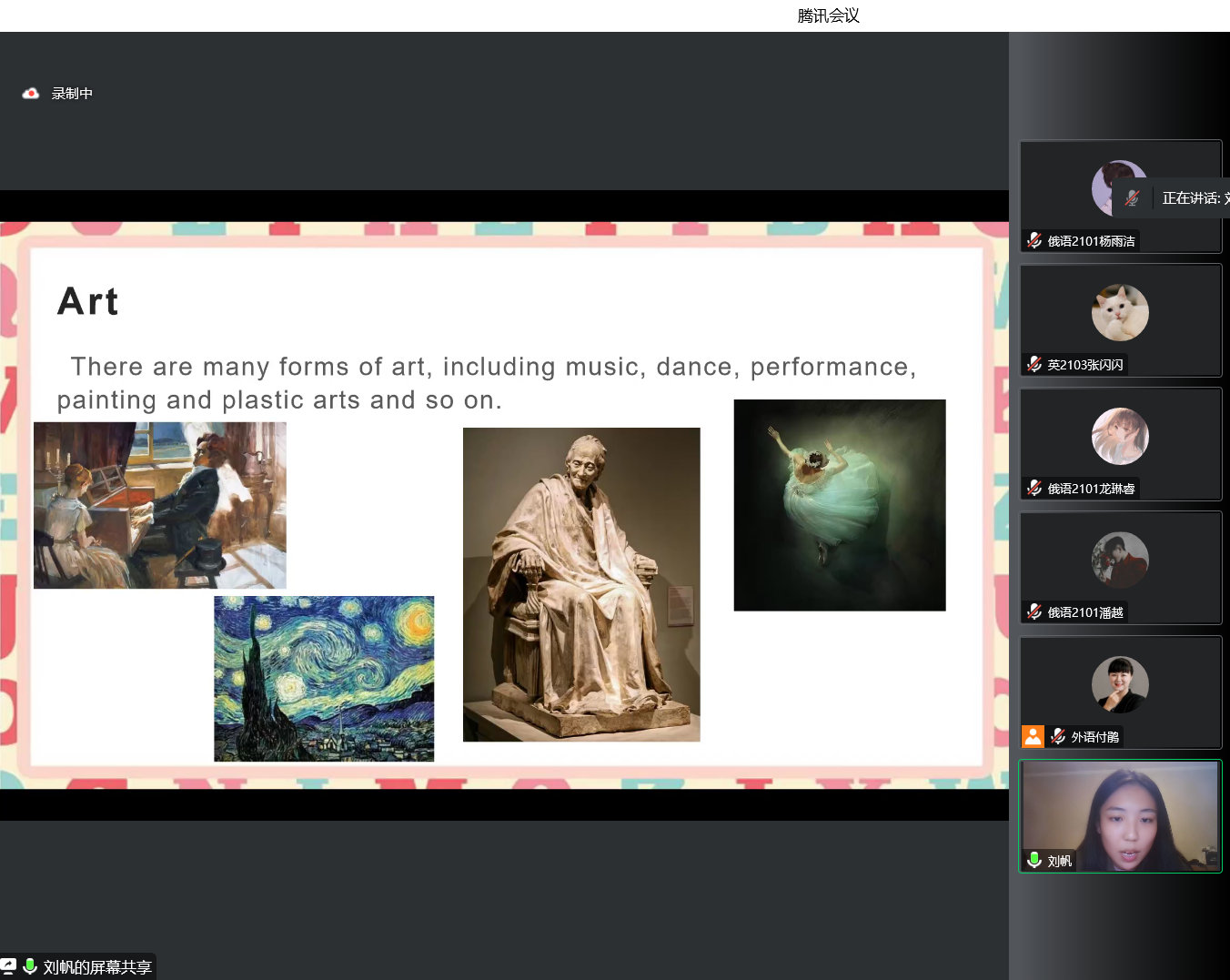
Task: Click muted mic icon for 俄语2101杨雨洁
Action: click(1034, 240)
